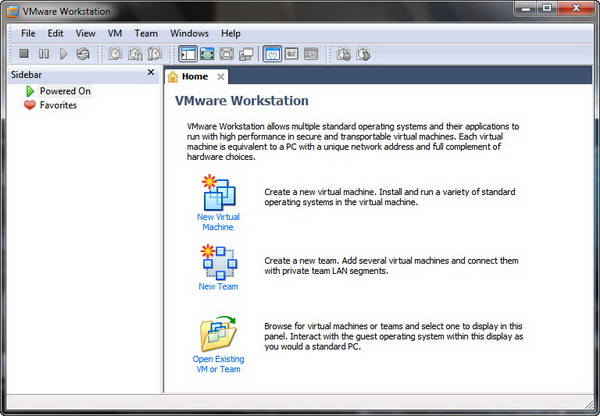This screenshot has height=416, width=600.
Task: Click the Power Off stop toolbar icon
Action: [24, 54]
